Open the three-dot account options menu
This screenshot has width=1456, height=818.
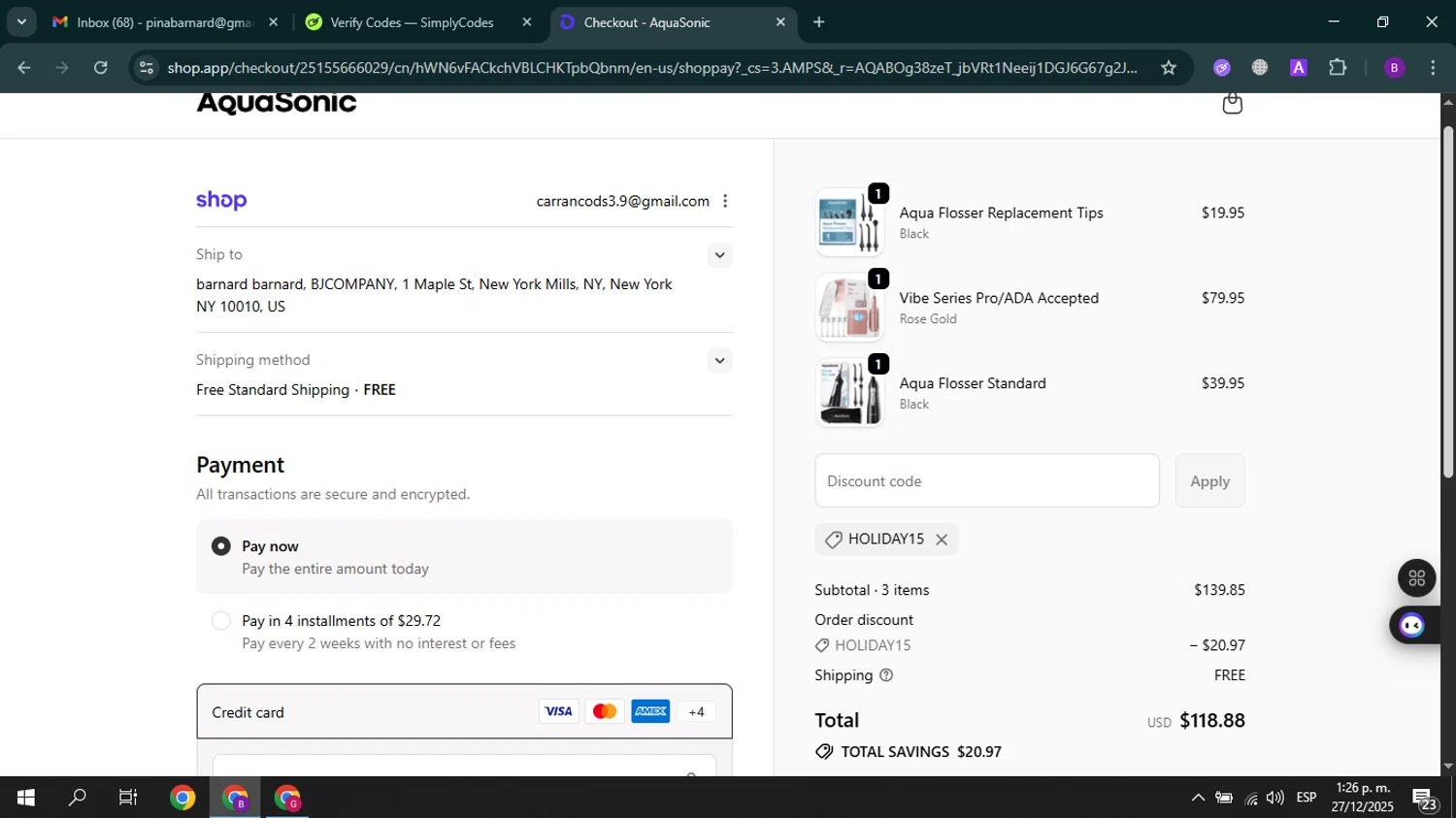pyautogui.click(x=725, y=201)
